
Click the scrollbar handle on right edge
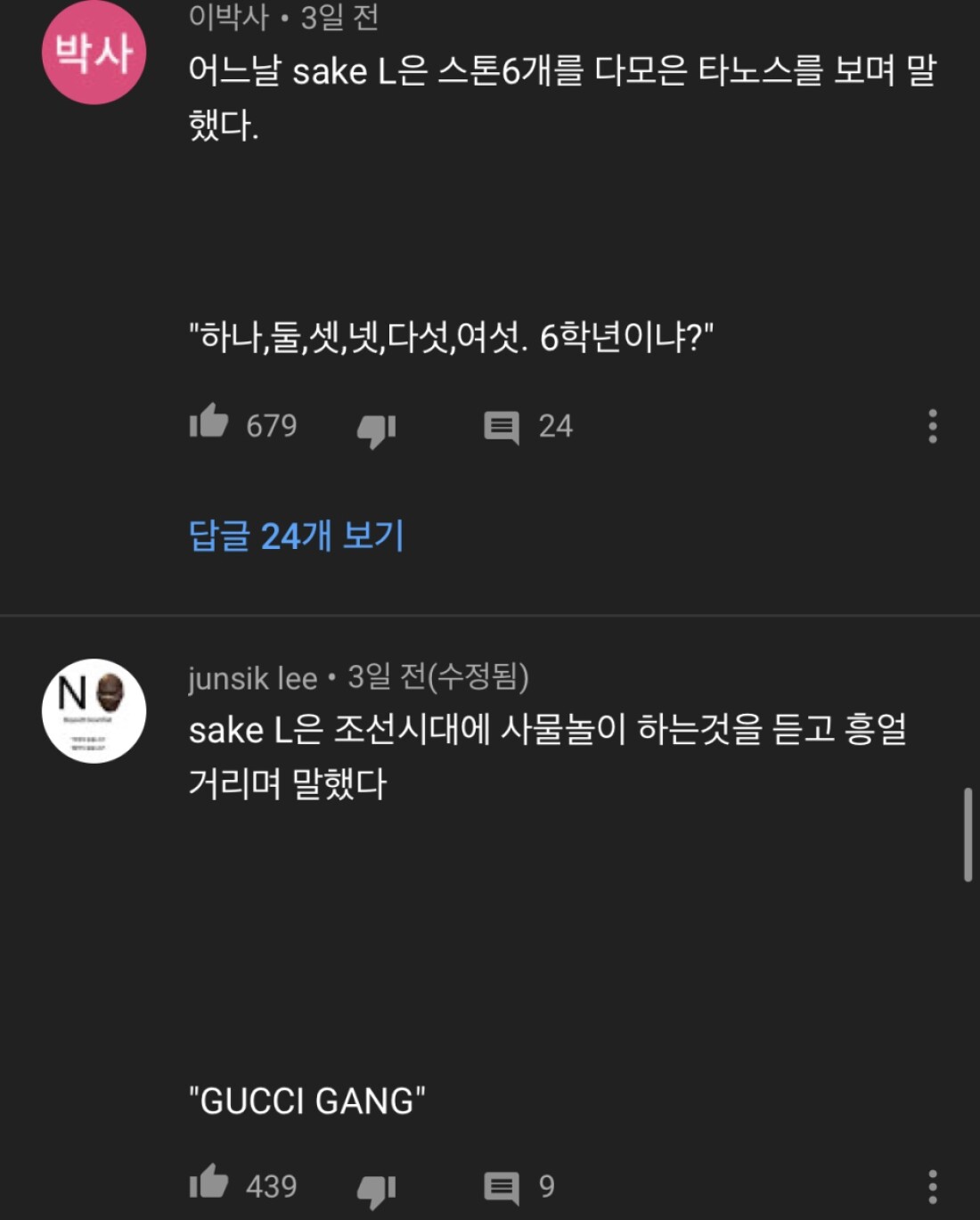[968, 834]
